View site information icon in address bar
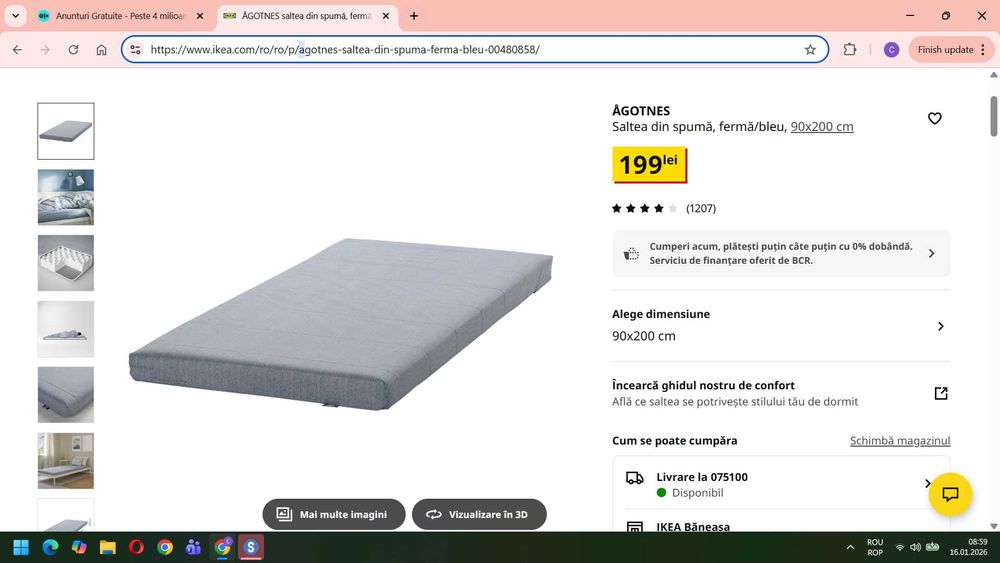The image size is (1000, 563). (x=135, y=50)
